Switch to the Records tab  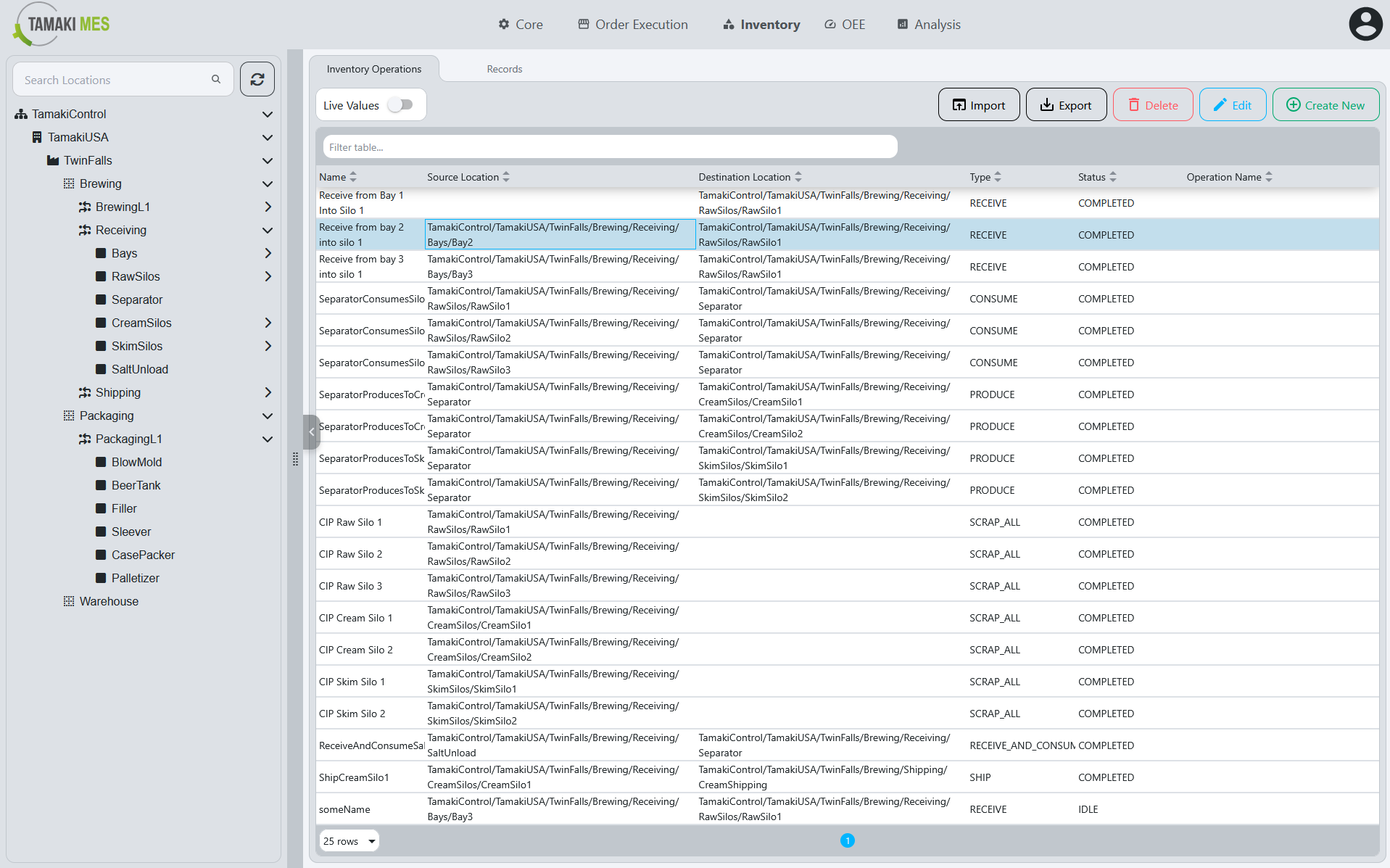point(505,69)
